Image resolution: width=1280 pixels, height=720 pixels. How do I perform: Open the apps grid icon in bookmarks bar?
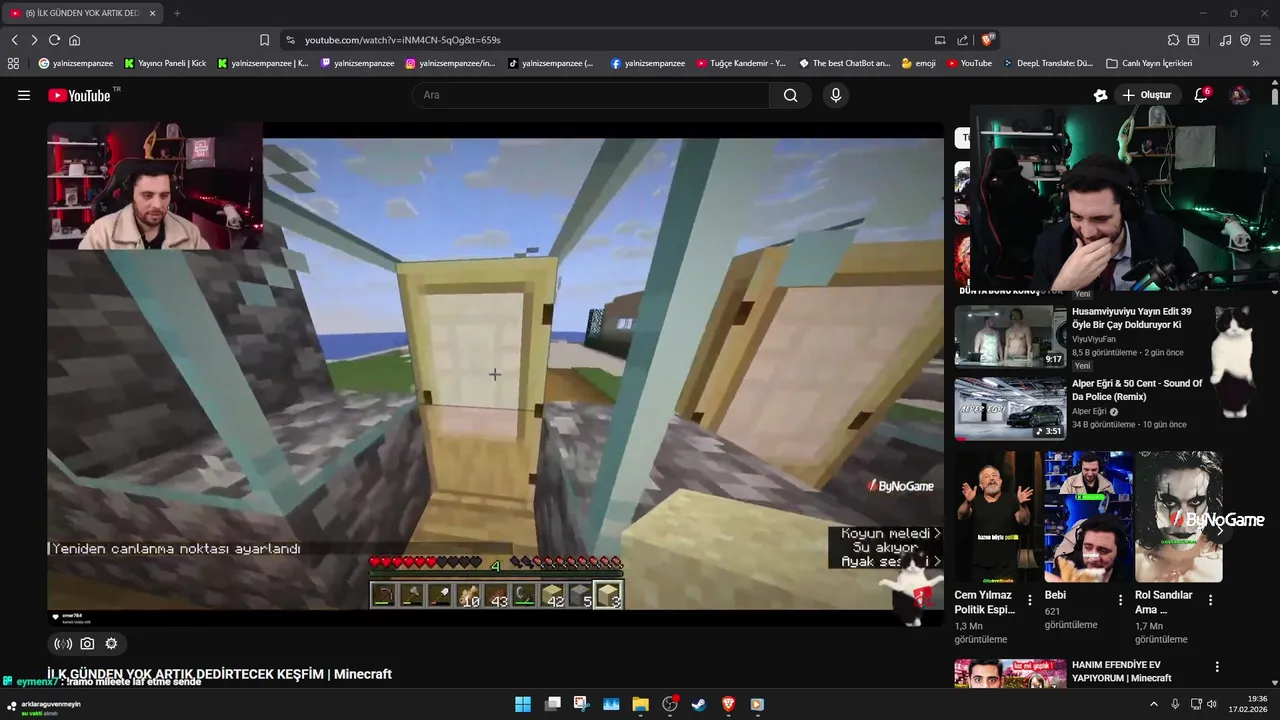[x=13, y=63]
